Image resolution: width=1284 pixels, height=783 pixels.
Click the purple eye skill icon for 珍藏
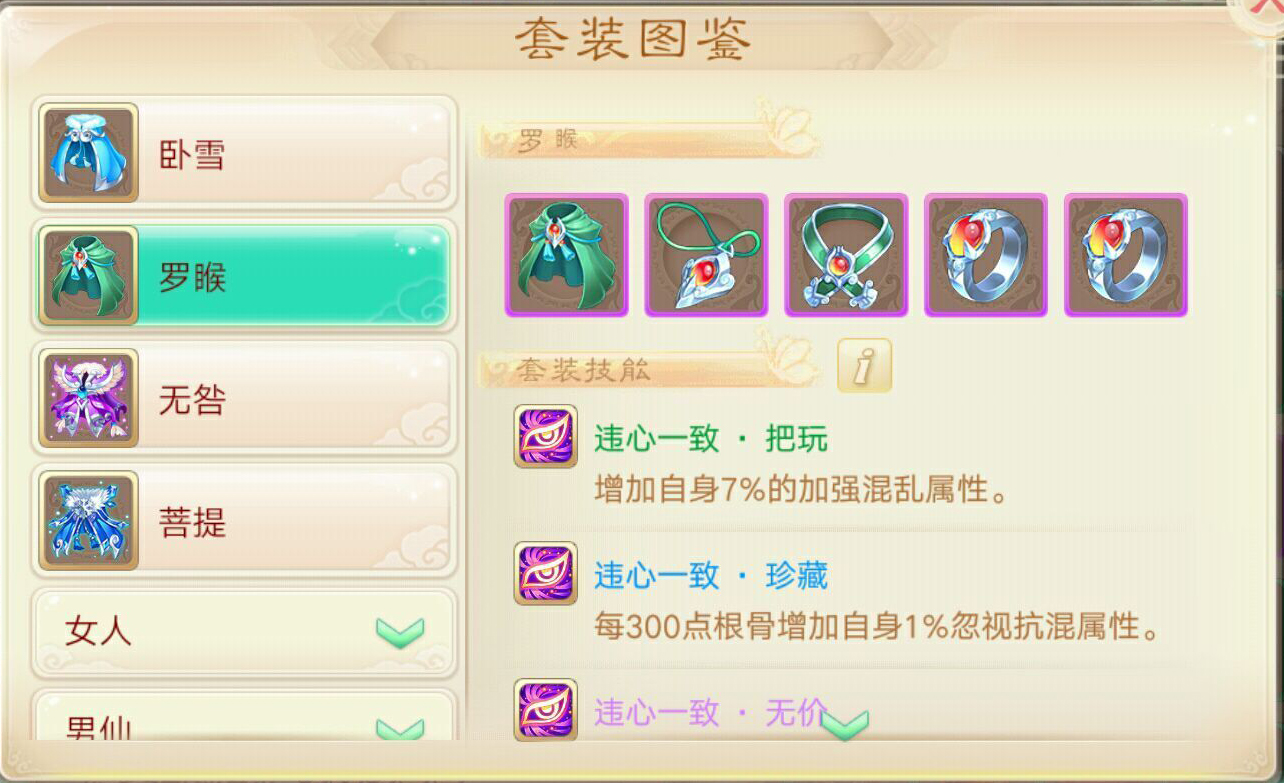545,573
